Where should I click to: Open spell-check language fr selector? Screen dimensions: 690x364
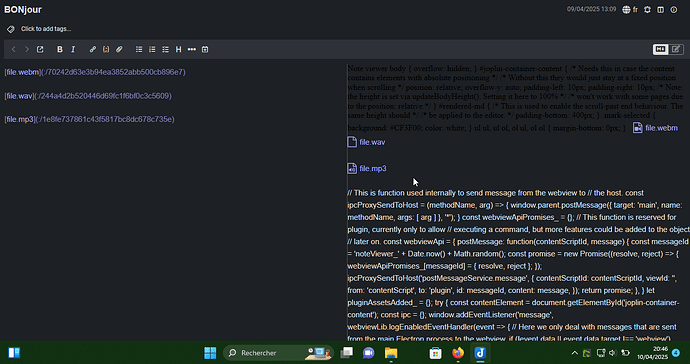(630, 9)
